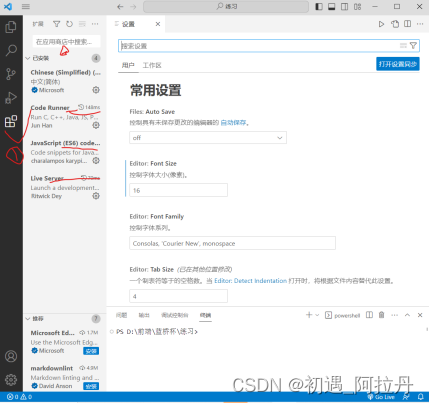Open settings search filter funnel
Viewport: 429px width, 404px height.
pyautogui.click(x=413, y=46)
